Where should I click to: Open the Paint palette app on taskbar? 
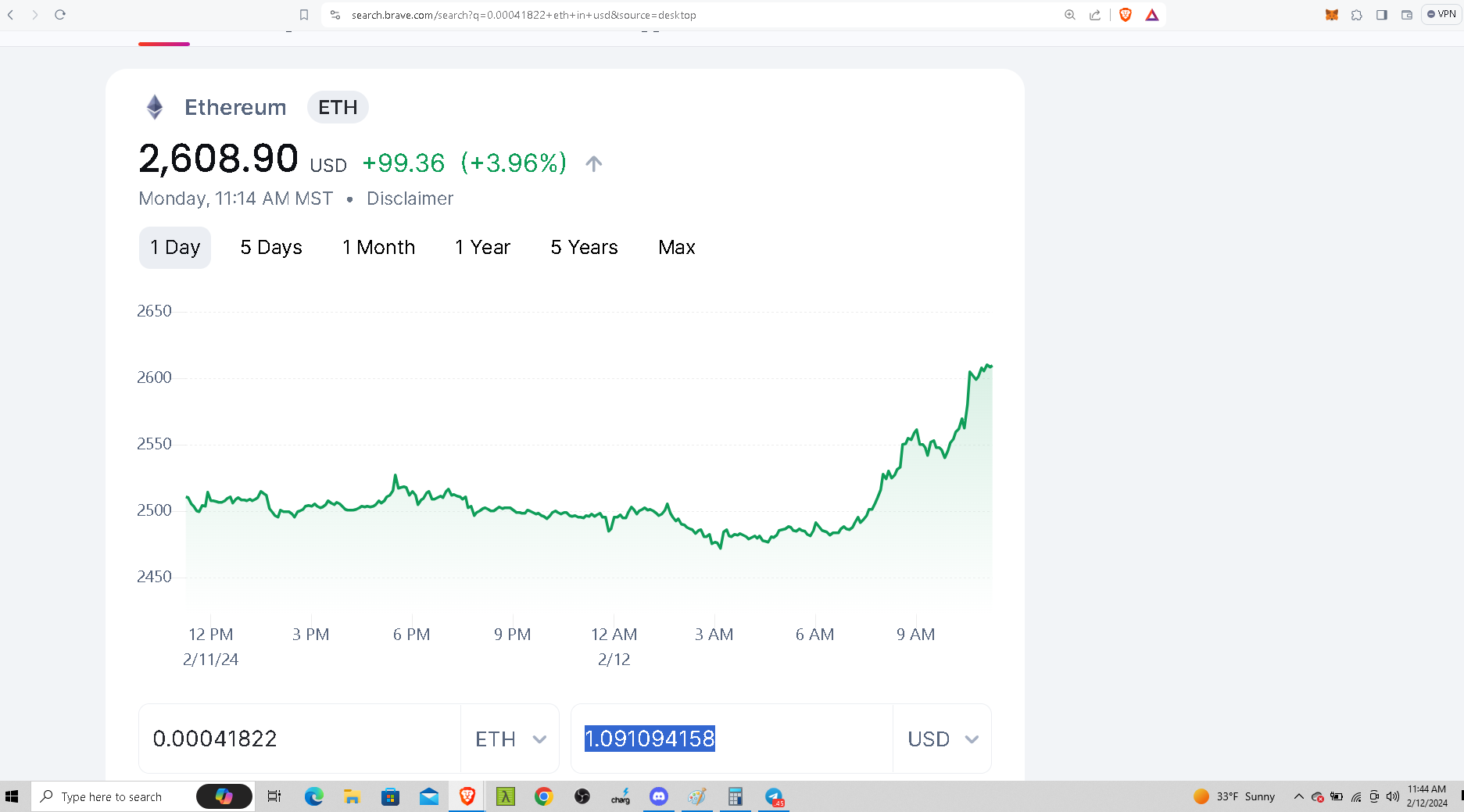point(697,796)
